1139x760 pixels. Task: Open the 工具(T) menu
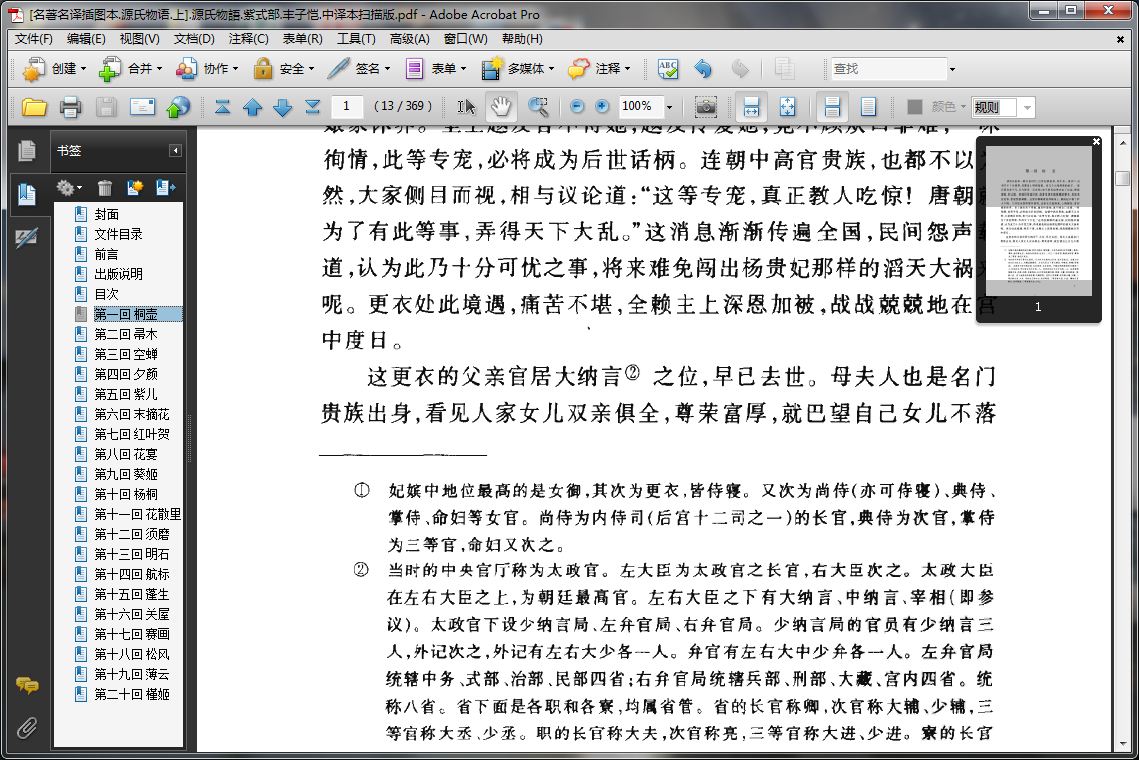[356, 39]
